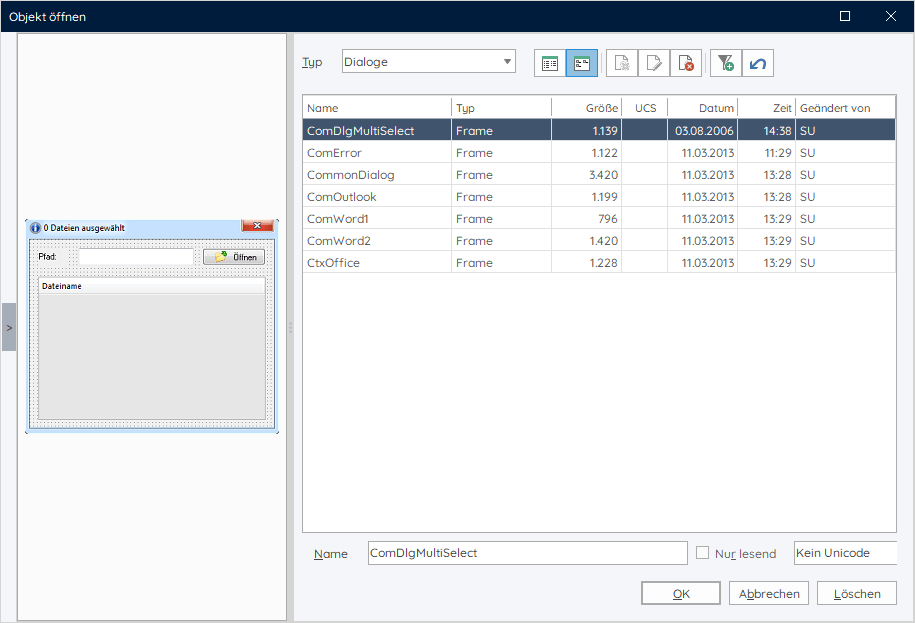This screenshot has width=915, height=623.
Task: Enable the Nur lesend checkbox
Action: (x=703, y=553)
